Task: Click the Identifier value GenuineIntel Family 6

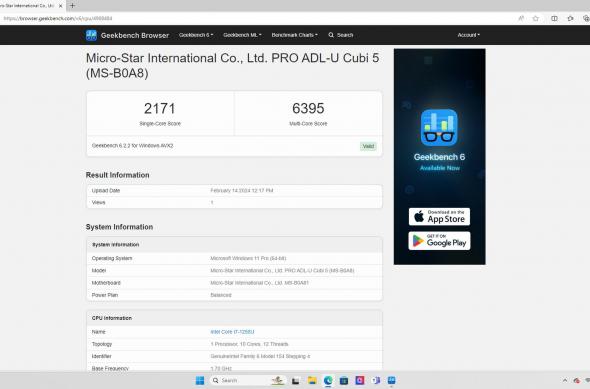Action: pos(260,356)
